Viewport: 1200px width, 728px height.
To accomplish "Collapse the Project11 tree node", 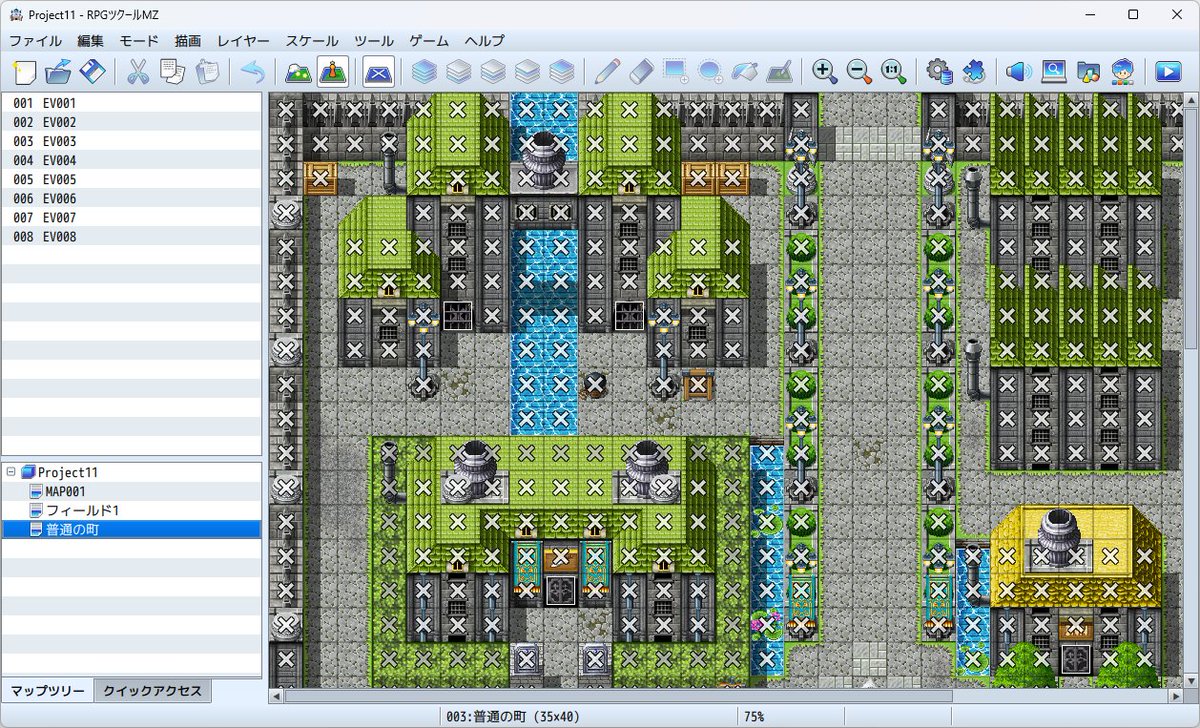I will 11,472.
